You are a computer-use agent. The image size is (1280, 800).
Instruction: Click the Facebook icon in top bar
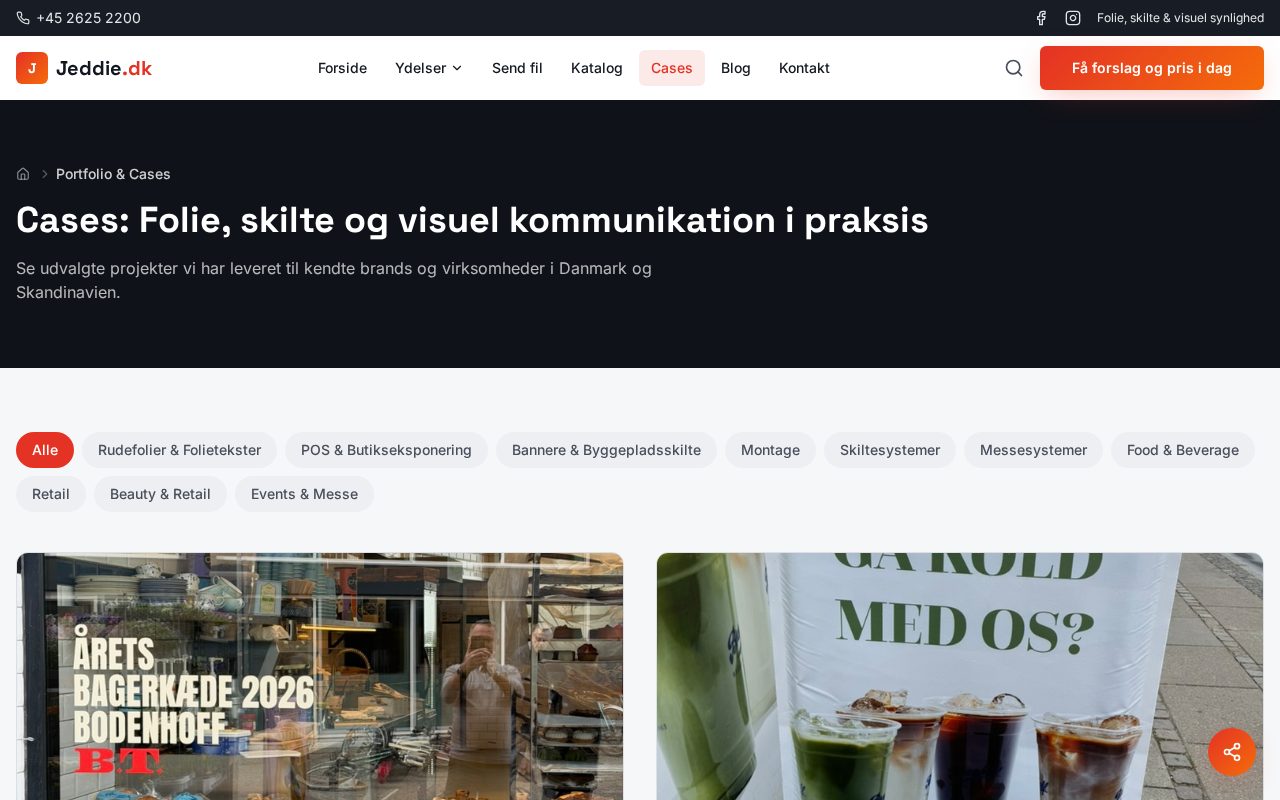pos(1041,18)
